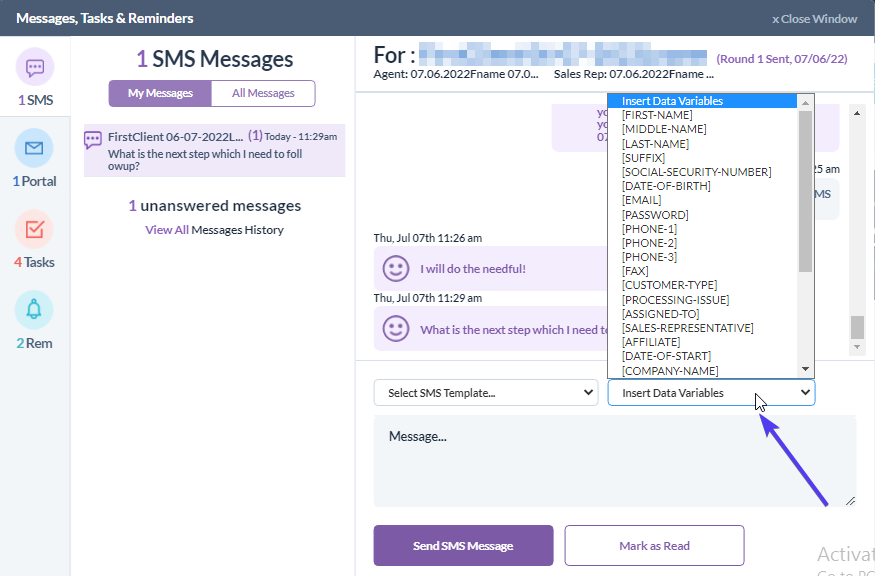Click the variables list scrollbar down arrow
875x576 pixels.
(x=806, y=370)
